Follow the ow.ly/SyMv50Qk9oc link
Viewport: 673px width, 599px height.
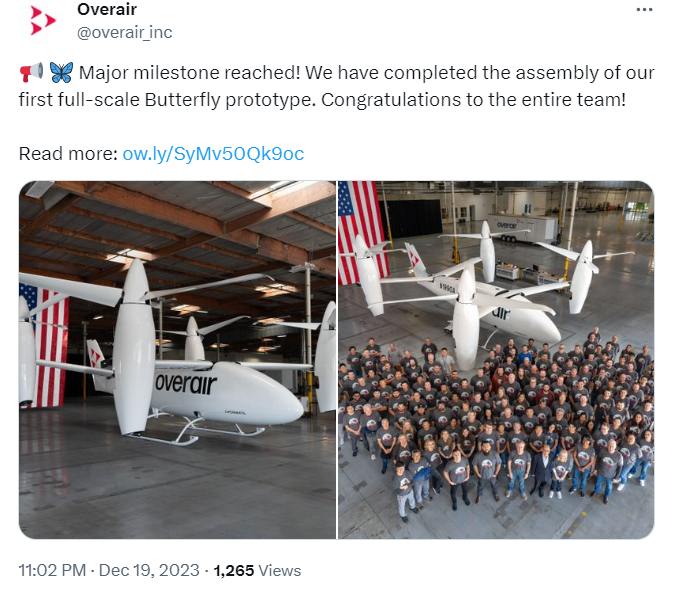pos(213,154)
